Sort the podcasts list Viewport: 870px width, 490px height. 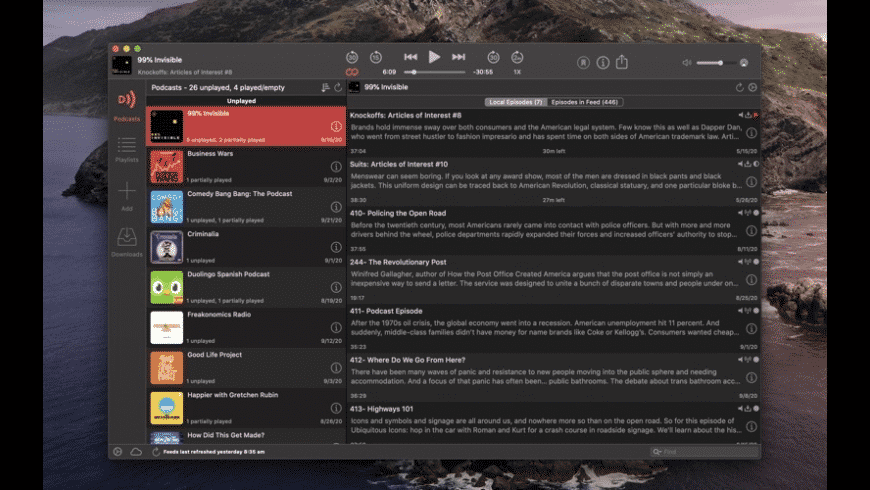[325, 88]
